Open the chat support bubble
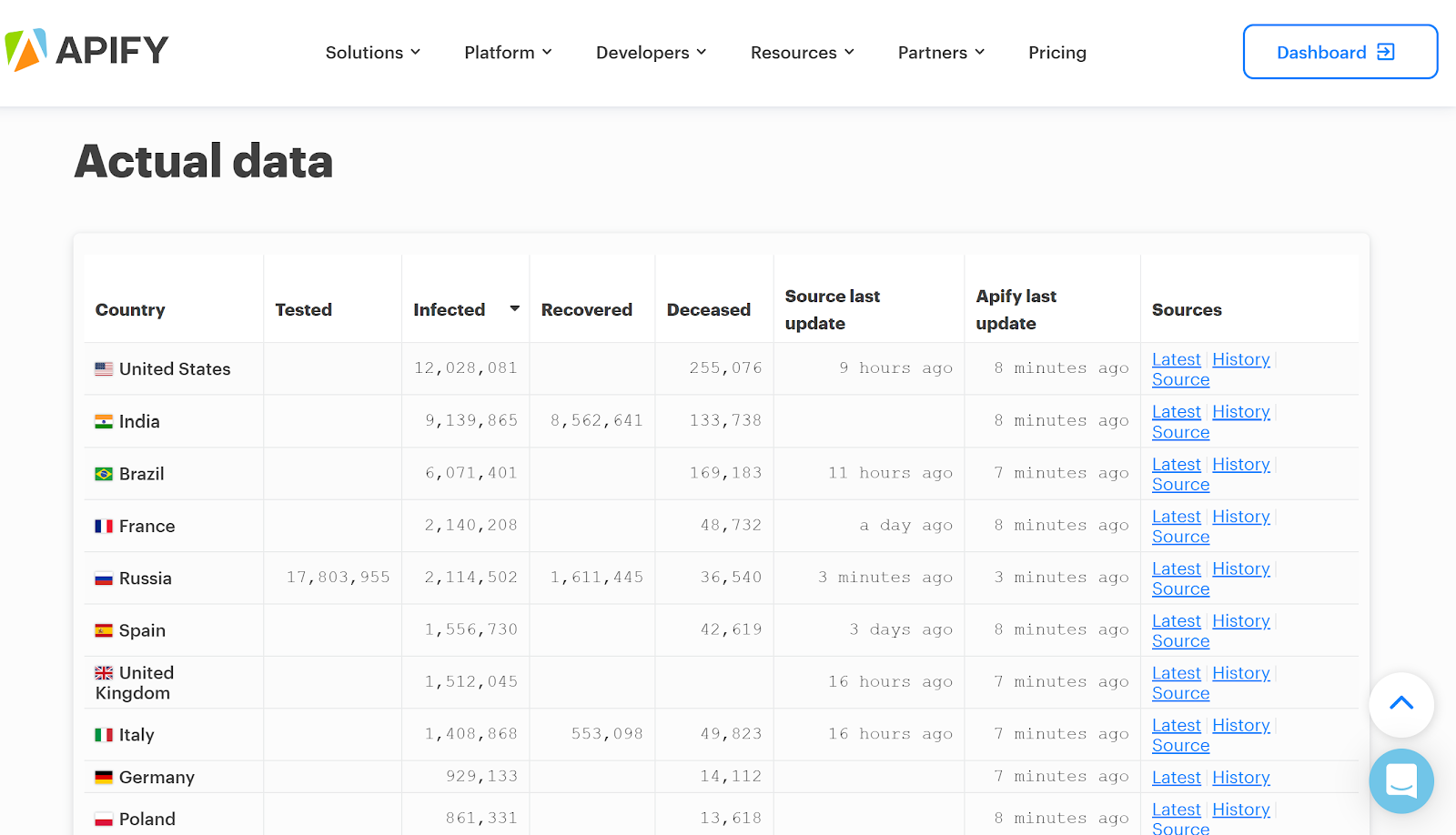The width and height of the screenshot is (1456, 835). tap(1400, 781)
